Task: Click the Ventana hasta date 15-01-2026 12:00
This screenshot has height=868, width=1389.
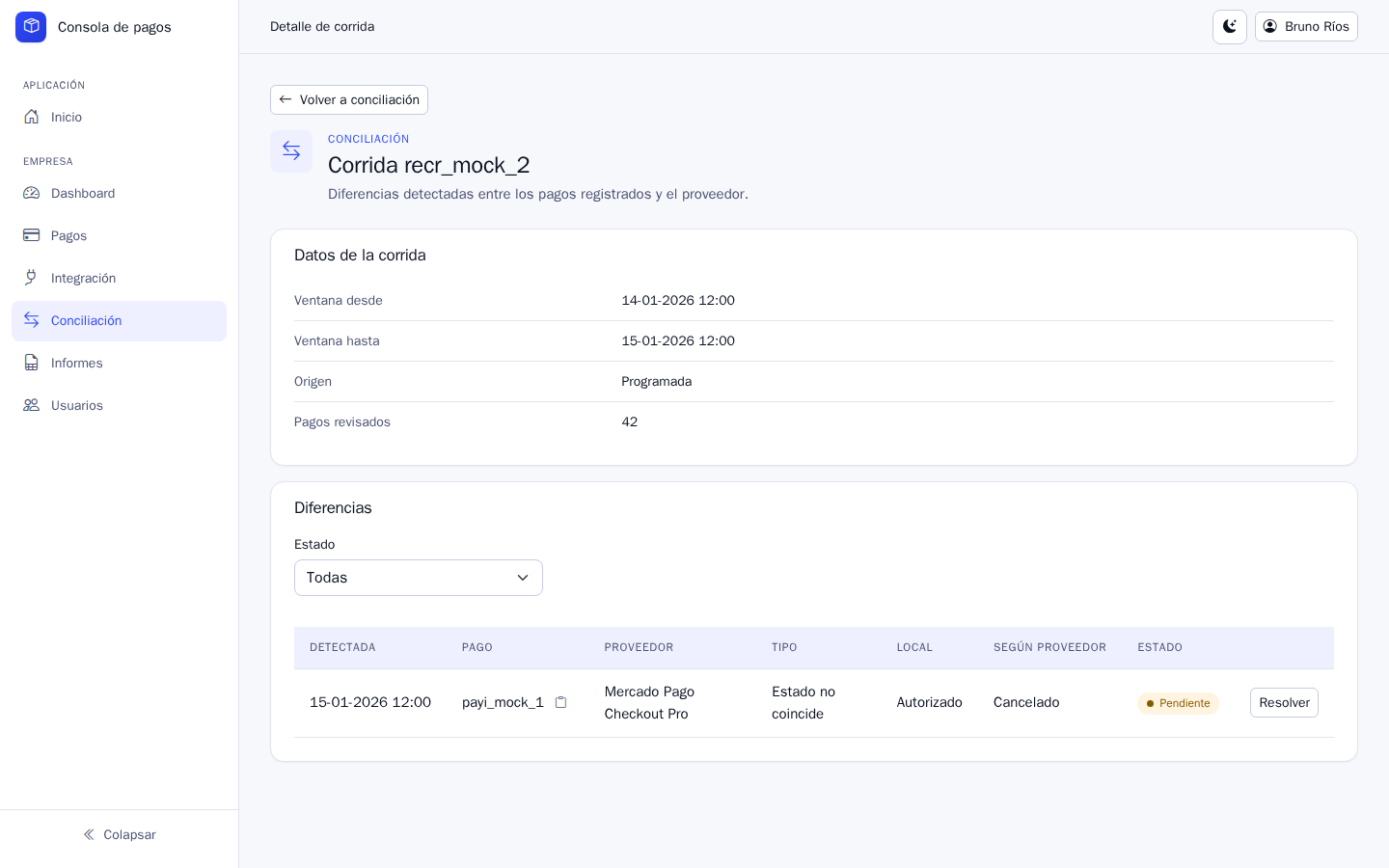Action: point(678,341)
